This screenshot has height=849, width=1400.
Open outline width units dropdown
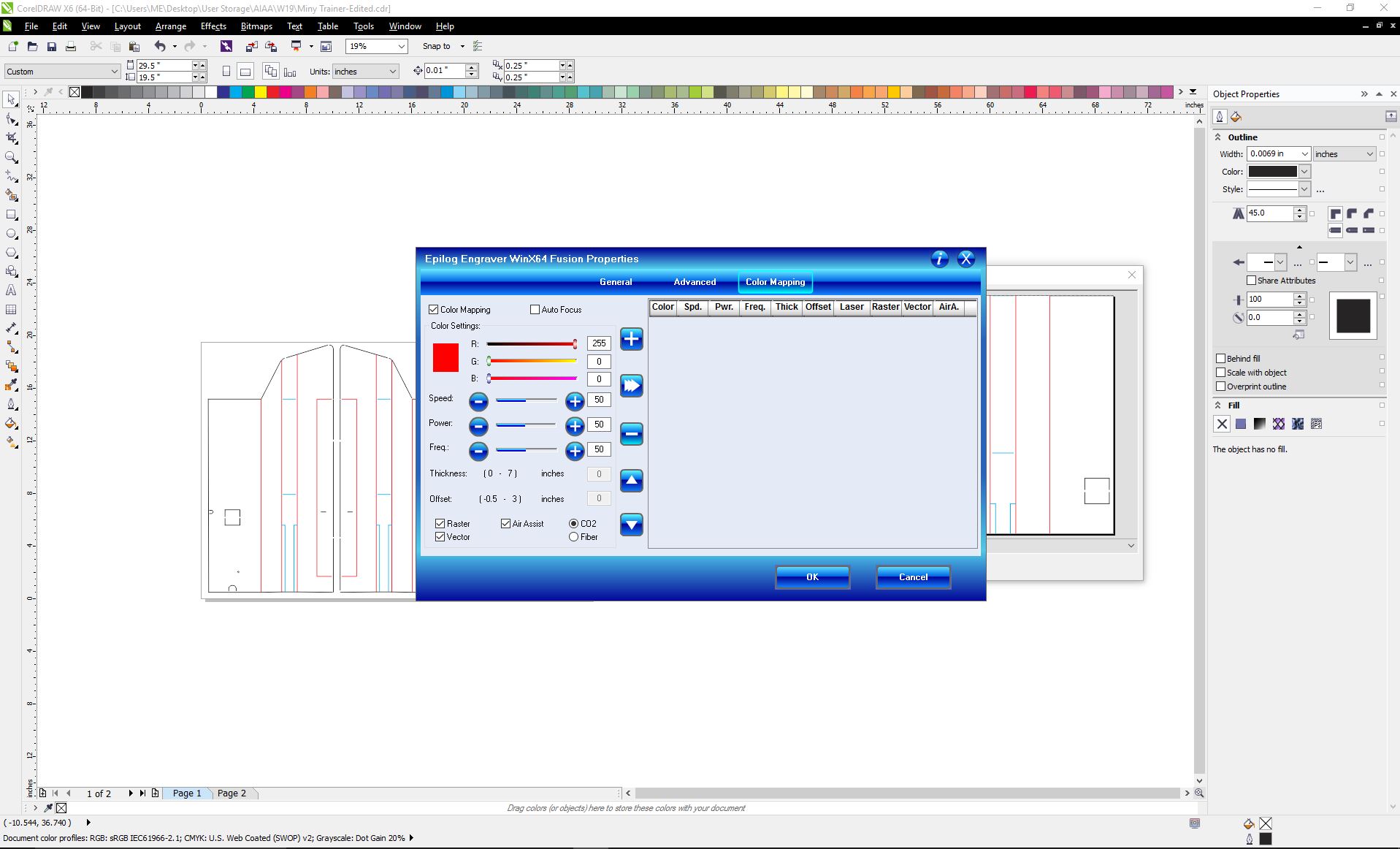1369,154
